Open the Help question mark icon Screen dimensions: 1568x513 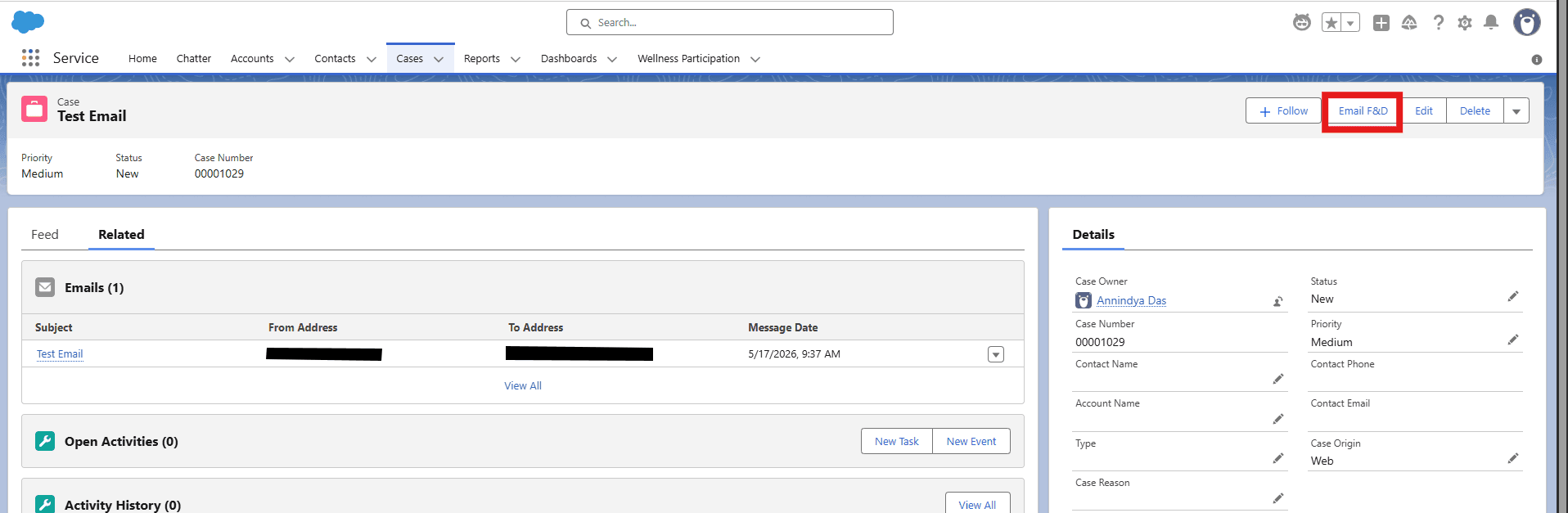[x=1438, y=23]
